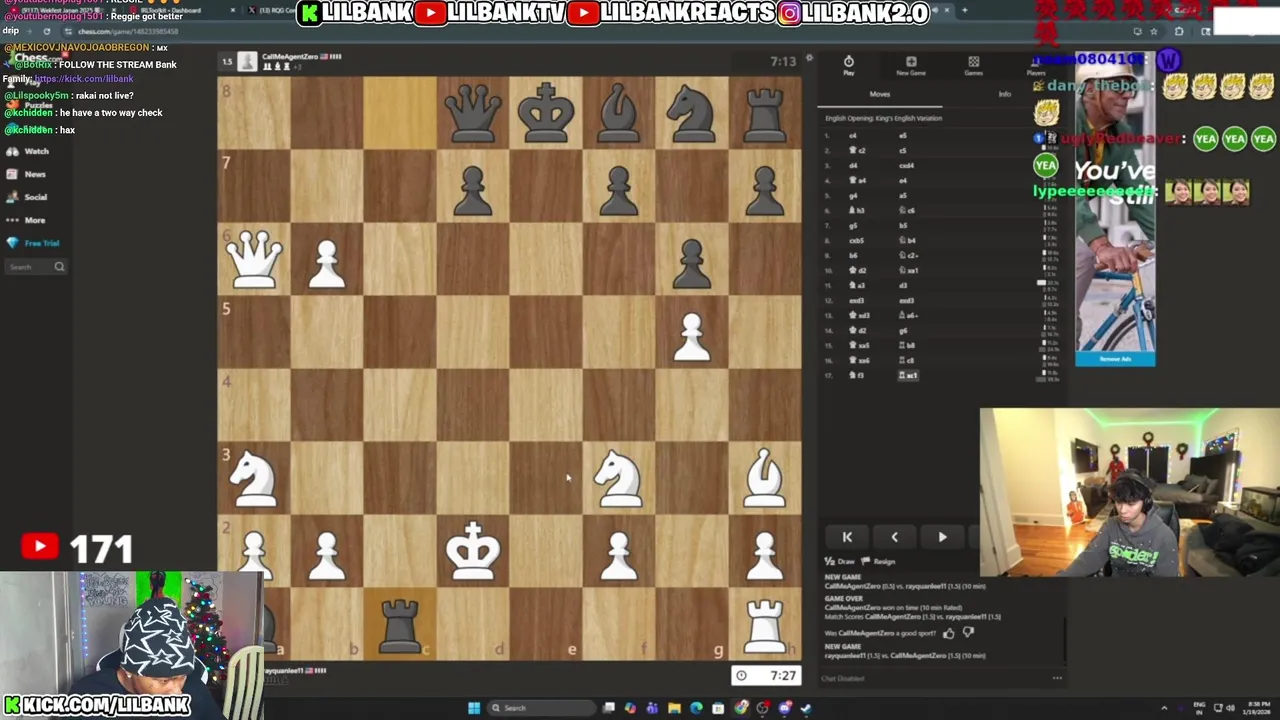
Task: Select the black queen on d8
Action: point(473,113)
